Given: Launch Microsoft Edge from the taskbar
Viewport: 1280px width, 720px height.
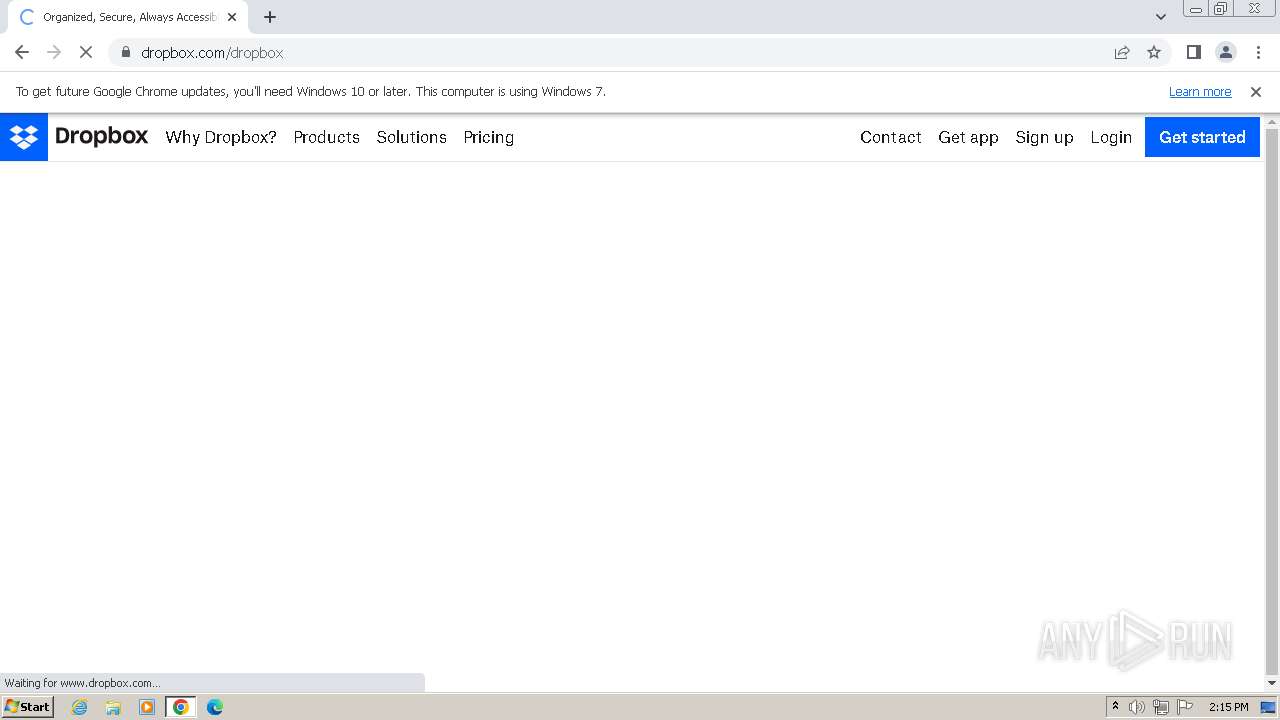Looking at the screenshot, I should (214, 707).
